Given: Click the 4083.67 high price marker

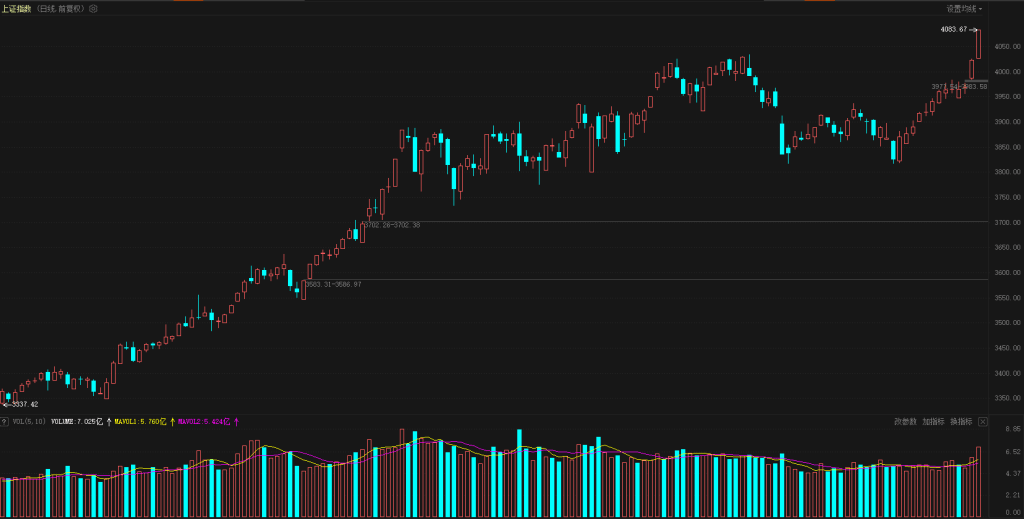Looking at the screenshot, I should pyautogui.click(x=954, y=29).
